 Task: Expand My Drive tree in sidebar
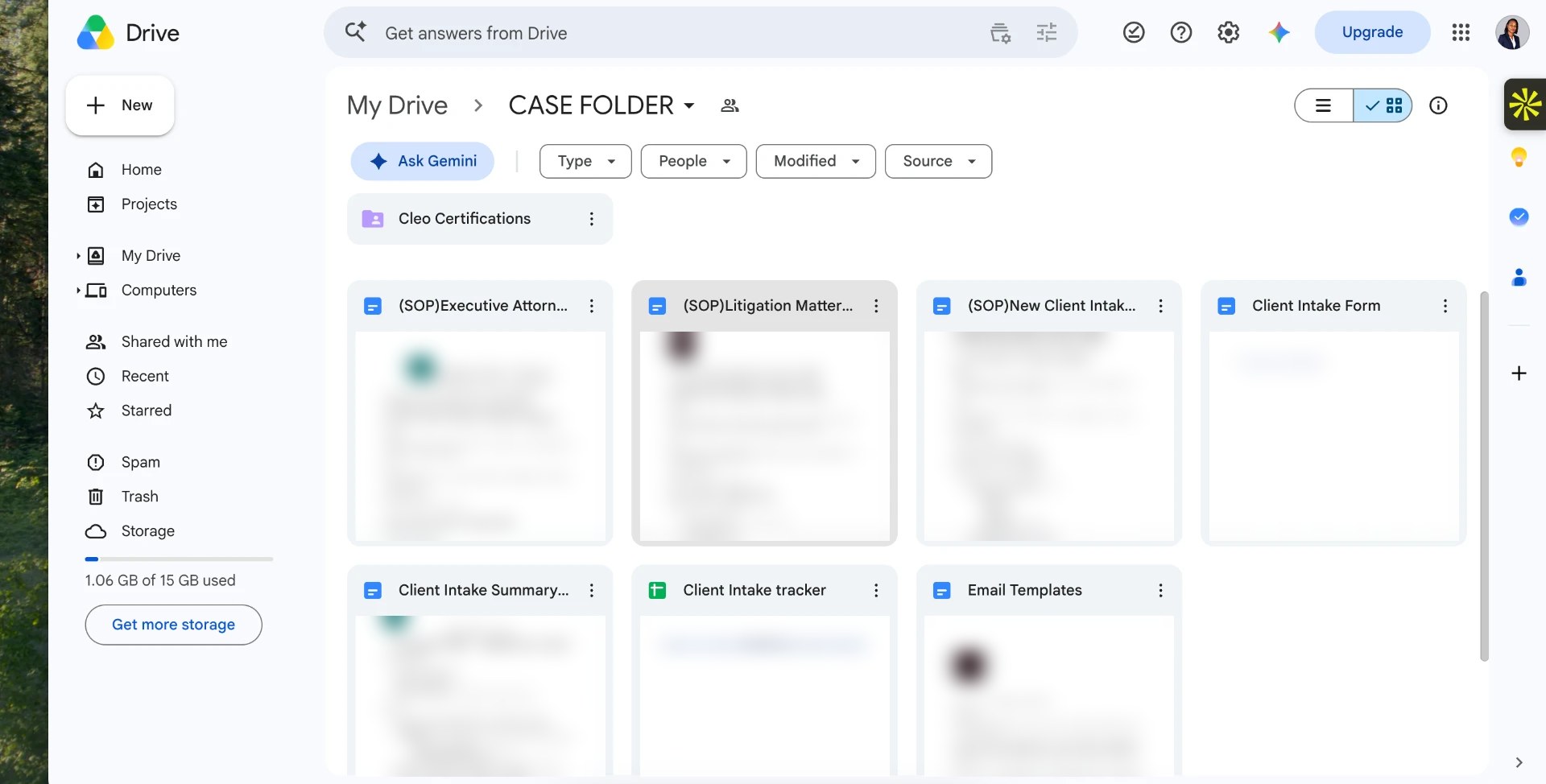click(x=78, y=256)
